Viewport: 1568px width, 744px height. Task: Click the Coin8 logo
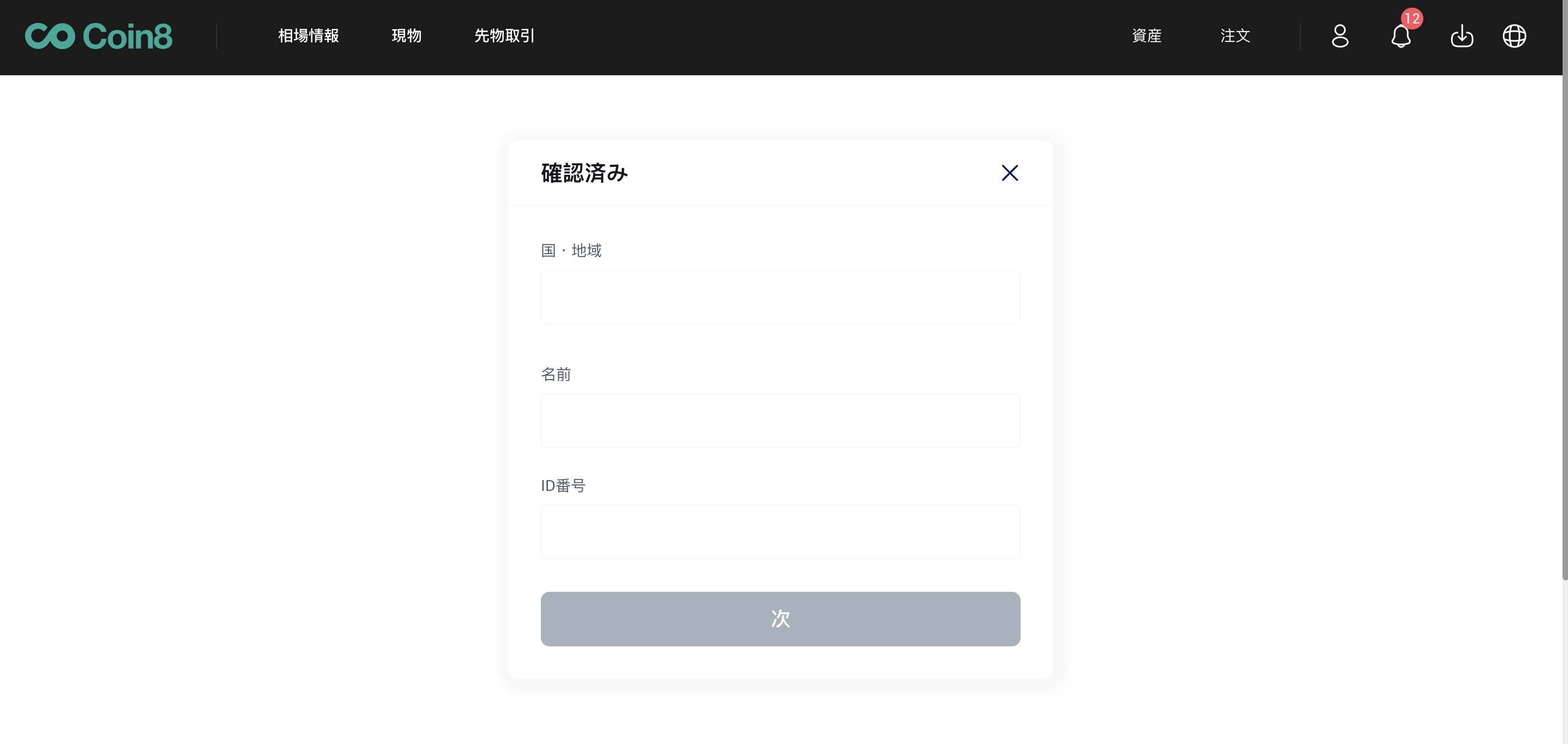(x=99, y=36)
